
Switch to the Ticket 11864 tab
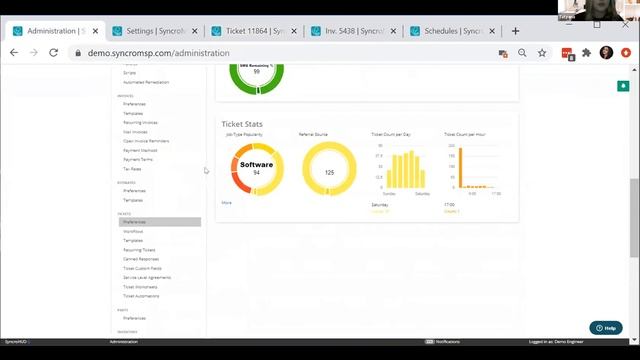254,31
